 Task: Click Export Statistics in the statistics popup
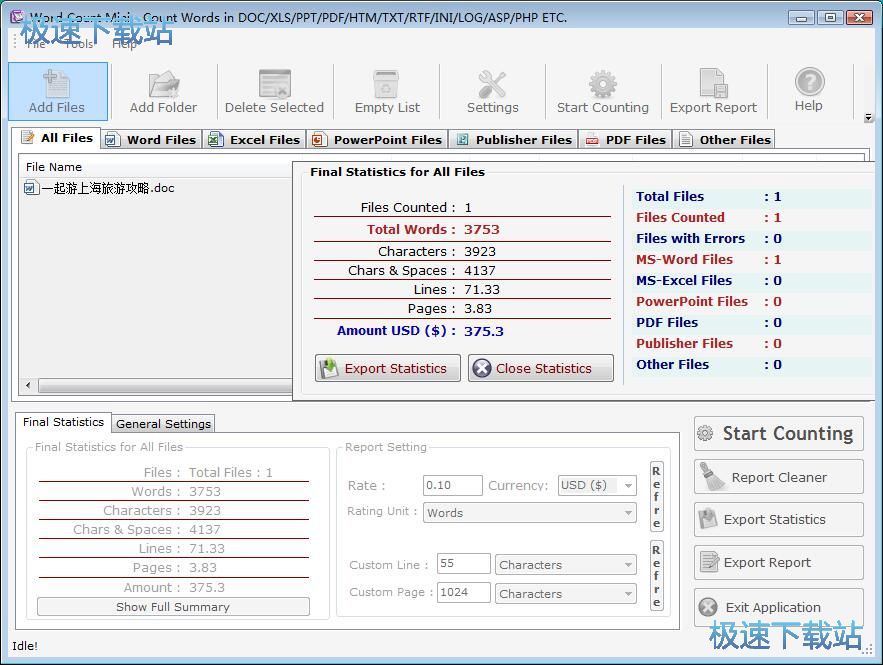387,368
